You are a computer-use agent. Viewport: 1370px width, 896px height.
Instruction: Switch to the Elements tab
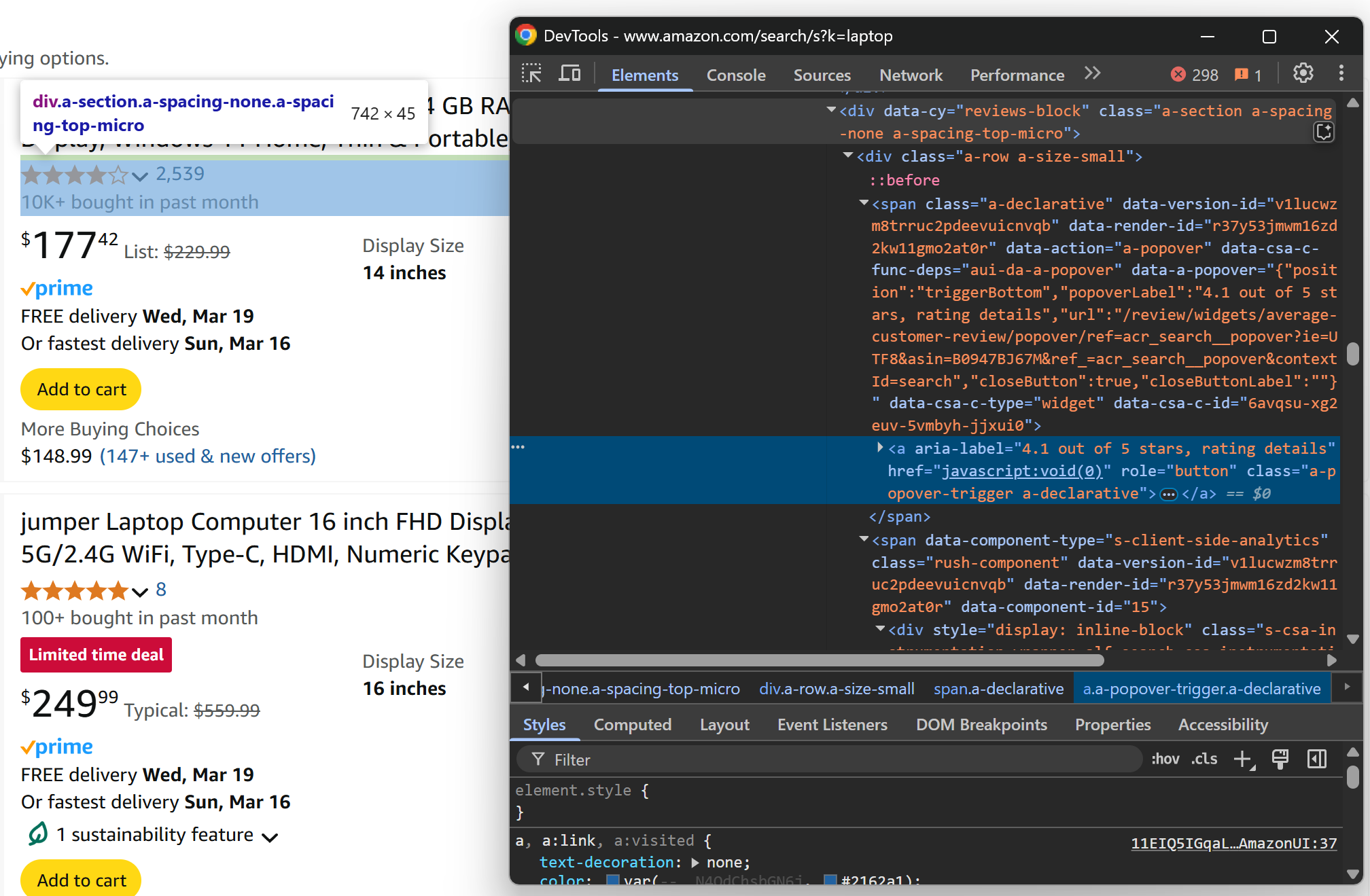(645, 75)
